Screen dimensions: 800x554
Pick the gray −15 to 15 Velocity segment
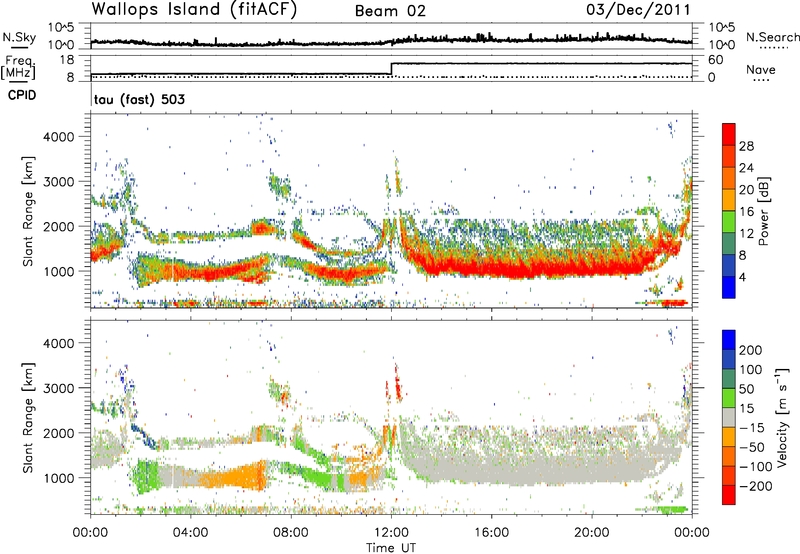729,417
